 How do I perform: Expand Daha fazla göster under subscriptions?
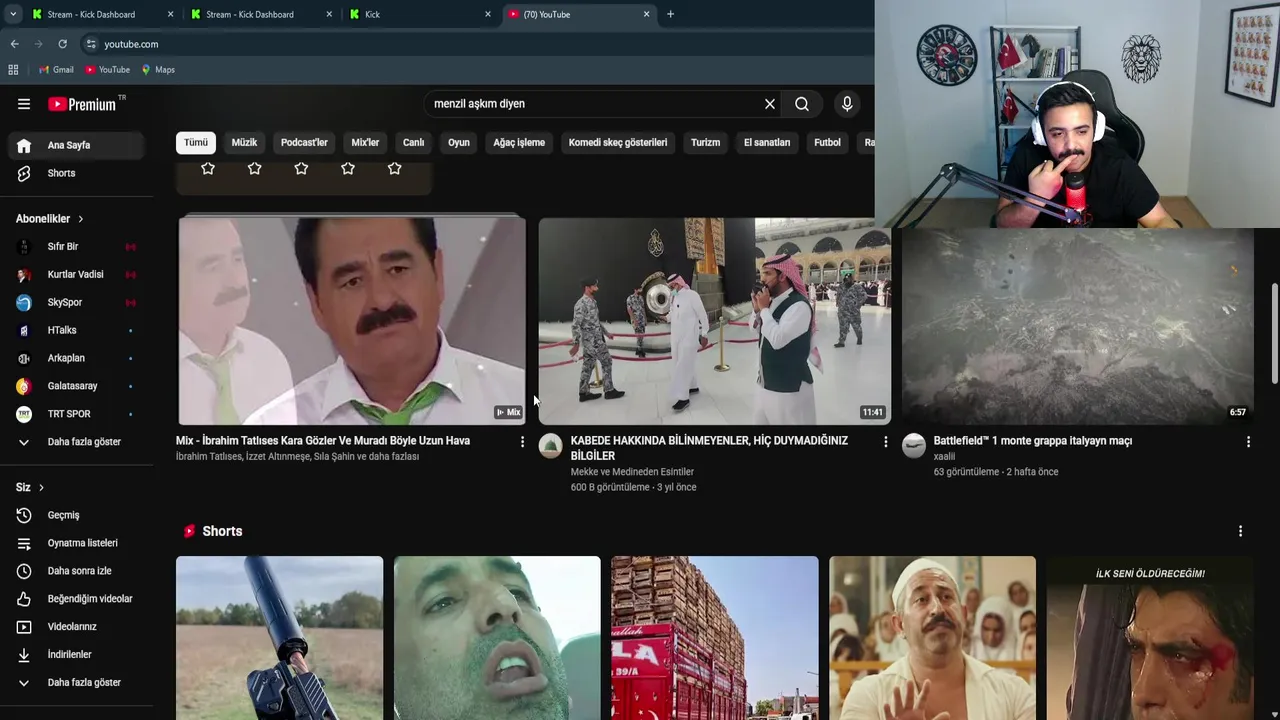click(x=78, y=442)
